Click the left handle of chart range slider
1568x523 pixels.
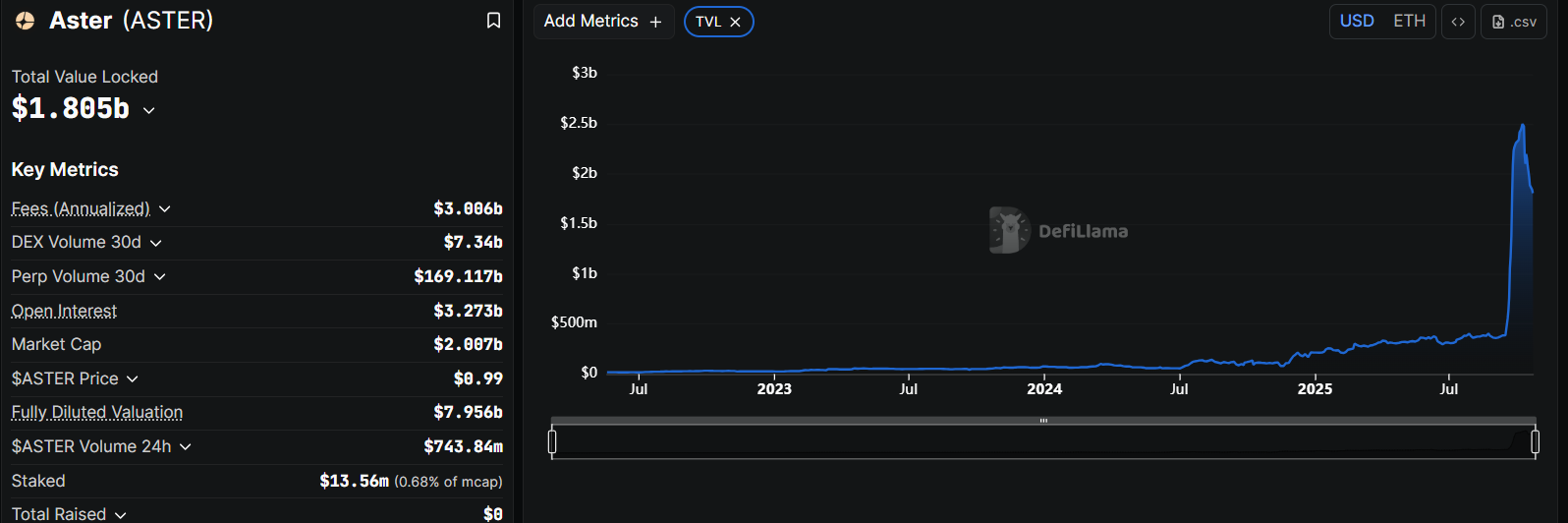(552, 442)
